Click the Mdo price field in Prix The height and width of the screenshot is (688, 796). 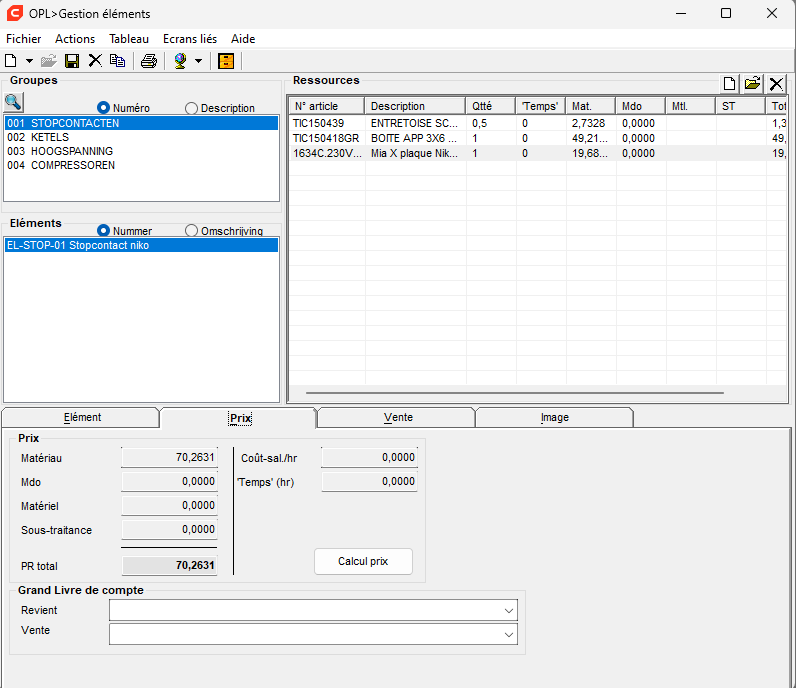pos(170,481)
